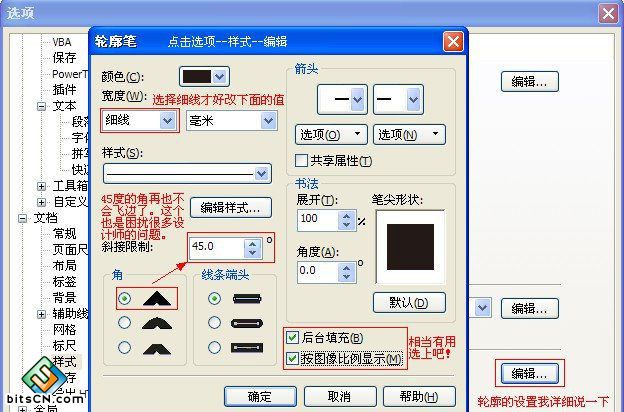Toggle the 后台填充(B) checkbox
The width and height of the screenshot is (624, 412).
(x=292, y=338)
